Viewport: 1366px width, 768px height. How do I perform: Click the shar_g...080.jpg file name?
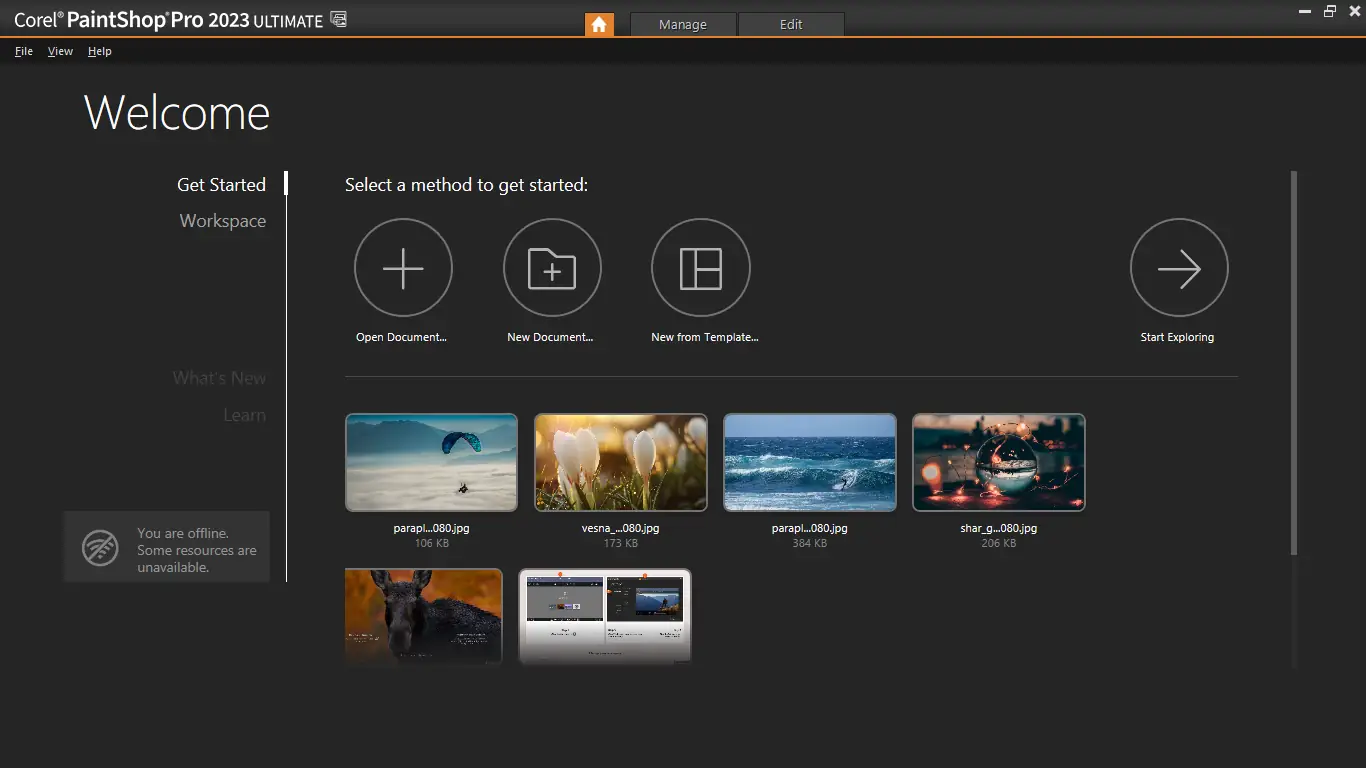tap(998, 528)
